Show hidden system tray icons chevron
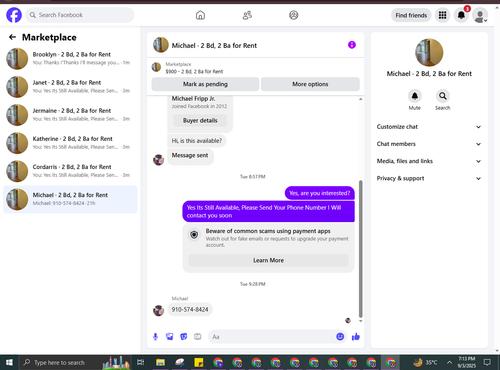The image size is (500, 370). [449, 362]
